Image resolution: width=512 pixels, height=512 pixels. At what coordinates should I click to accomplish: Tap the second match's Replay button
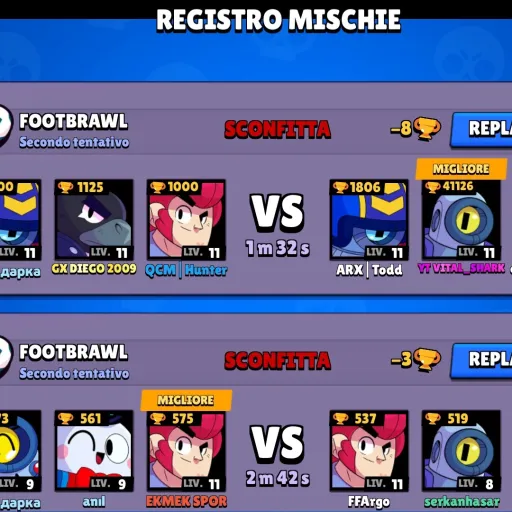[482, 360]
